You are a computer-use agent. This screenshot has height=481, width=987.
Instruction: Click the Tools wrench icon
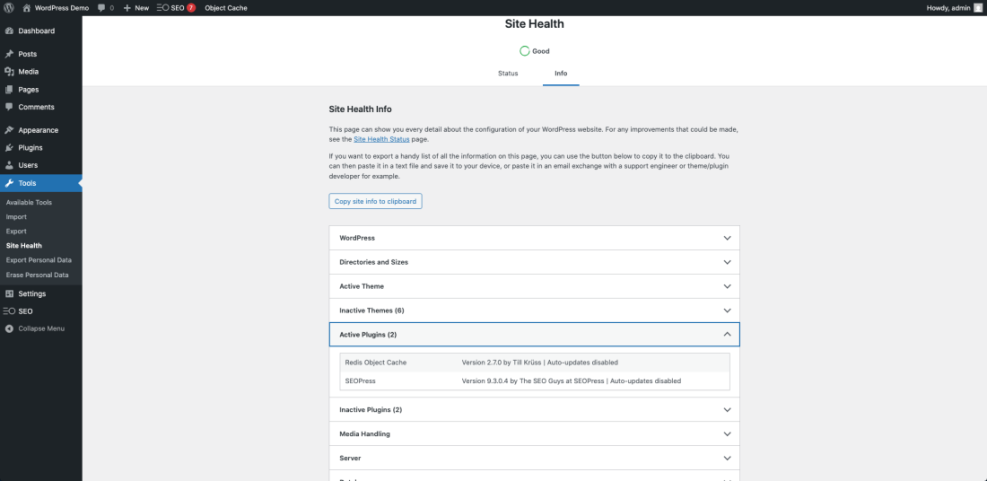click(x=9, y=183)
